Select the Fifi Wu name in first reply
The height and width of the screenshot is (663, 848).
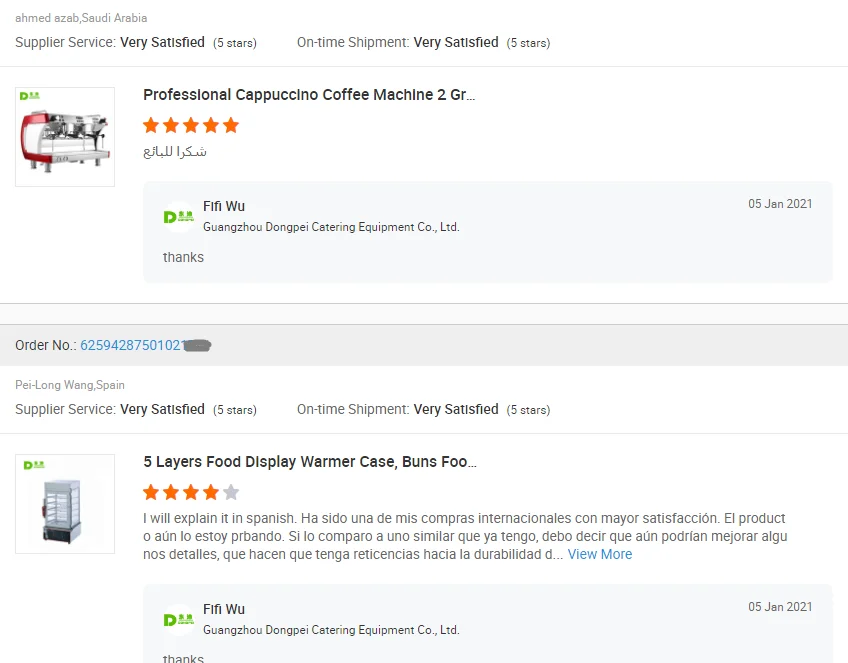[224, 207]
